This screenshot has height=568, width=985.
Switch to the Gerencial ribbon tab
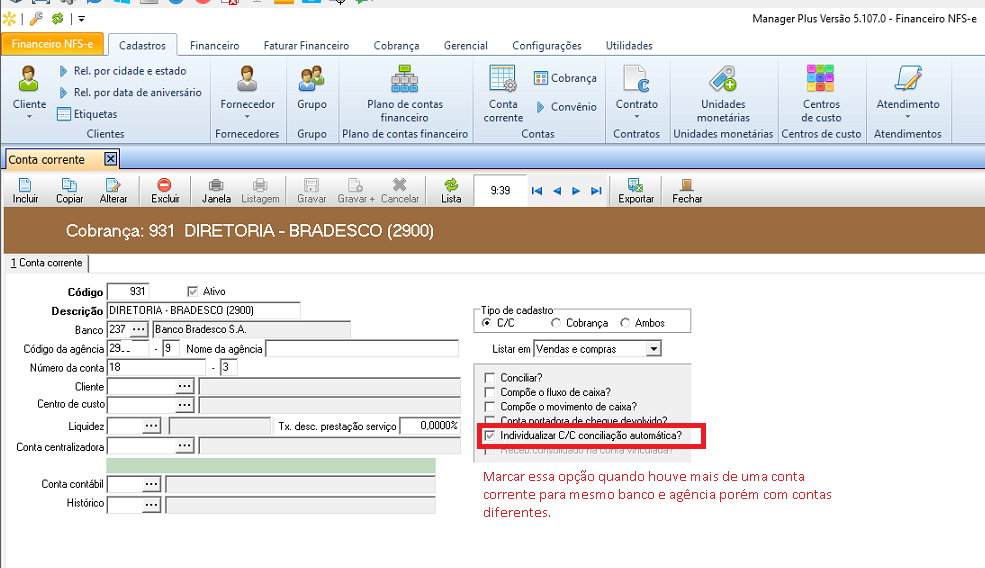click(465, 45)
